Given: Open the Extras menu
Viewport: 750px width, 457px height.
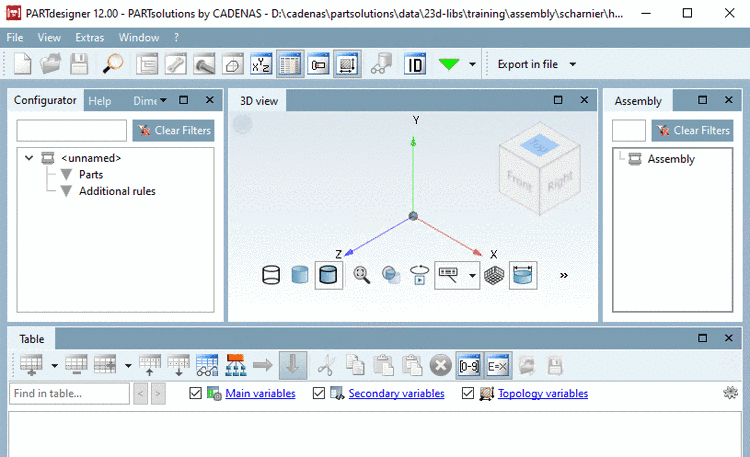Looking at the screenshot, I should [89, 37].
